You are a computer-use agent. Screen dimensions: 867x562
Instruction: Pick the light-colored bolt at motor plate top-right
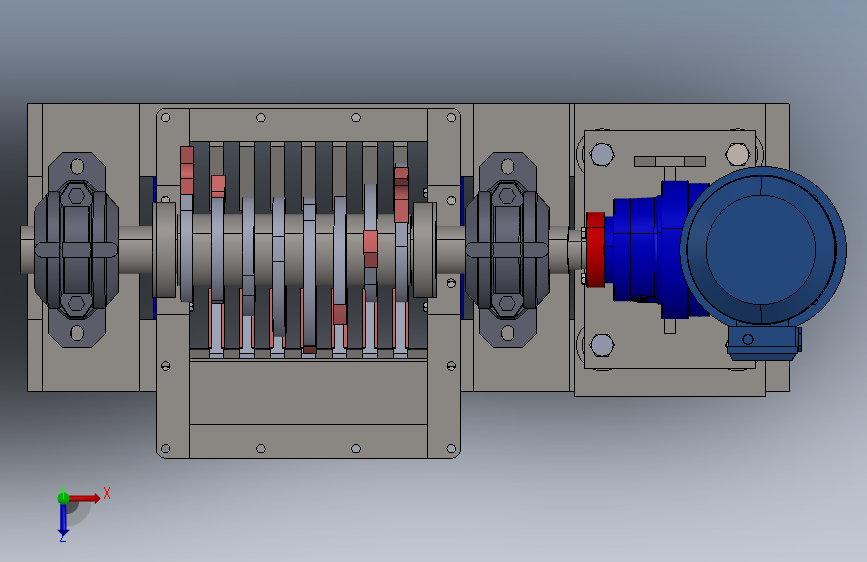(x=737, y=155)
